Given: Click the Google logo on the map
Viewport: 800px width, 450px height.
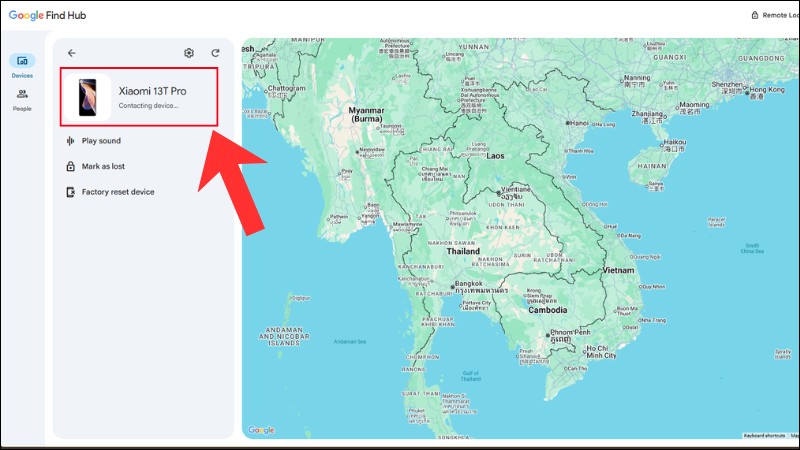Looking at the screenshot, I should click(261, 430).
